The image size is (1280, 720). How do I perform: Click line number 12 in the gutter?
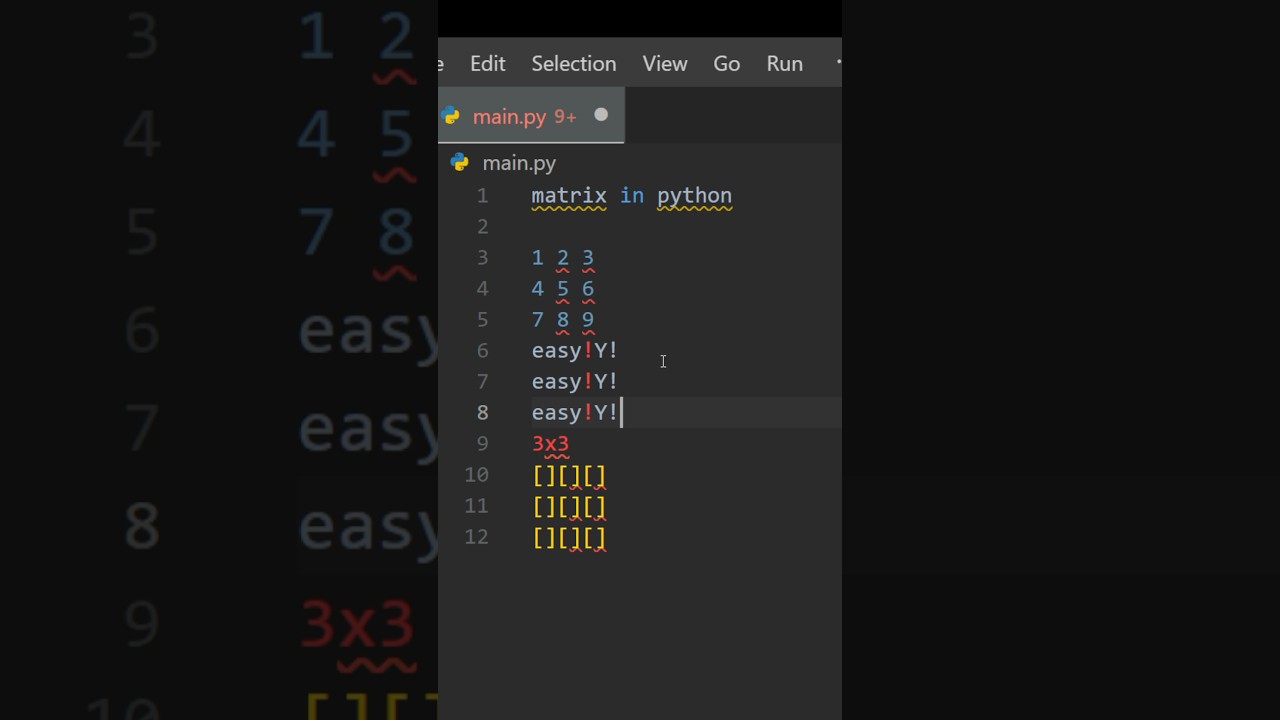[x=477, y=537]
